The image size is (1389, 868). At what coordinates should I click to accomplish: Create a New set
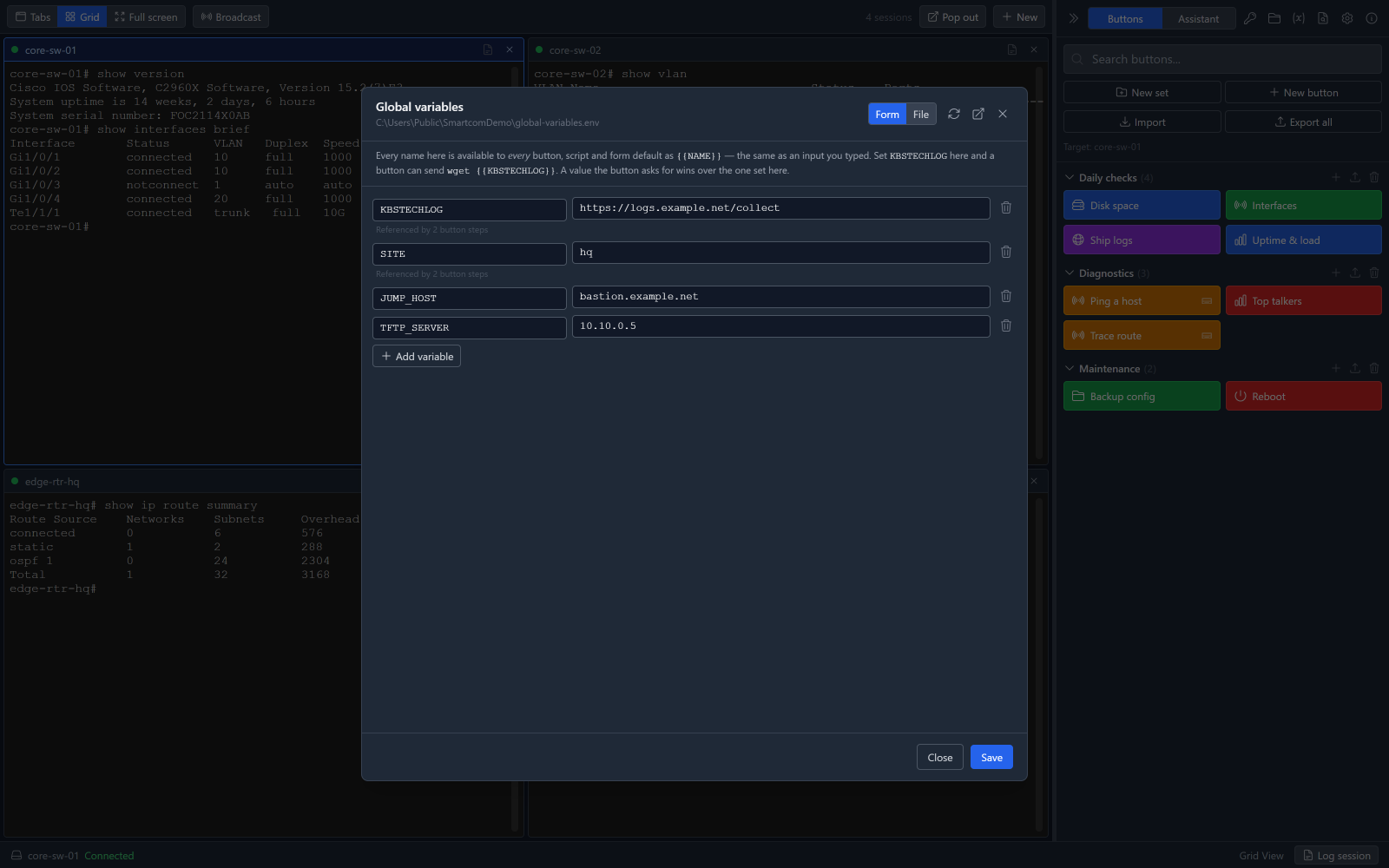1142,92
